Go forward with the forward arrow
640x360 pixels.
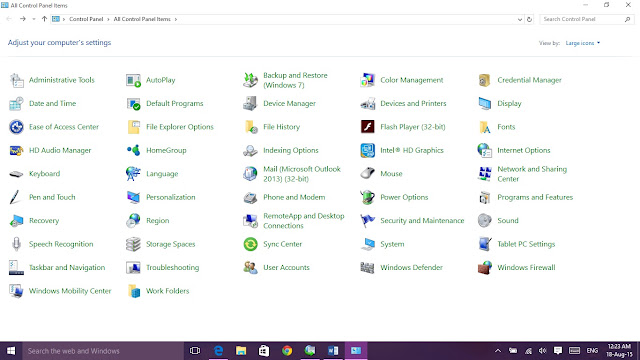[x=22, y=19]
